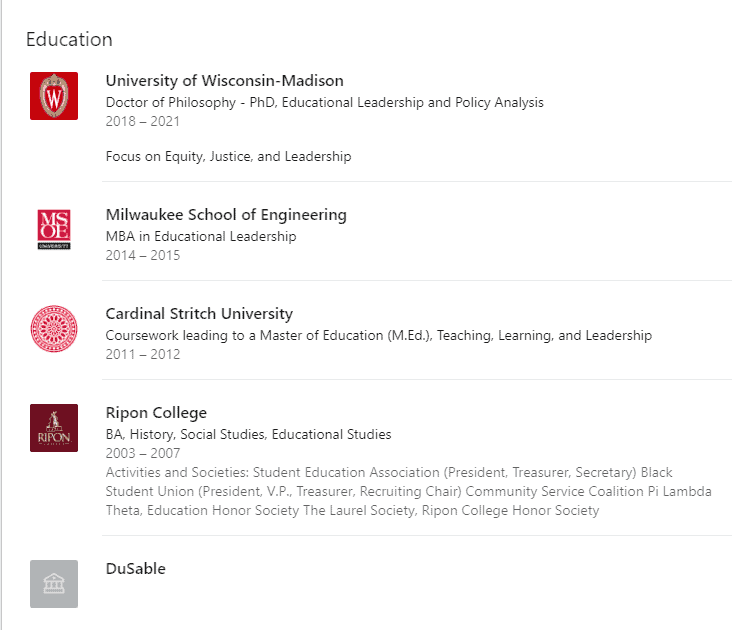This screenshot has width=732, height=630.
Task: Click the Education section heading
Action: tap(69, 39)
